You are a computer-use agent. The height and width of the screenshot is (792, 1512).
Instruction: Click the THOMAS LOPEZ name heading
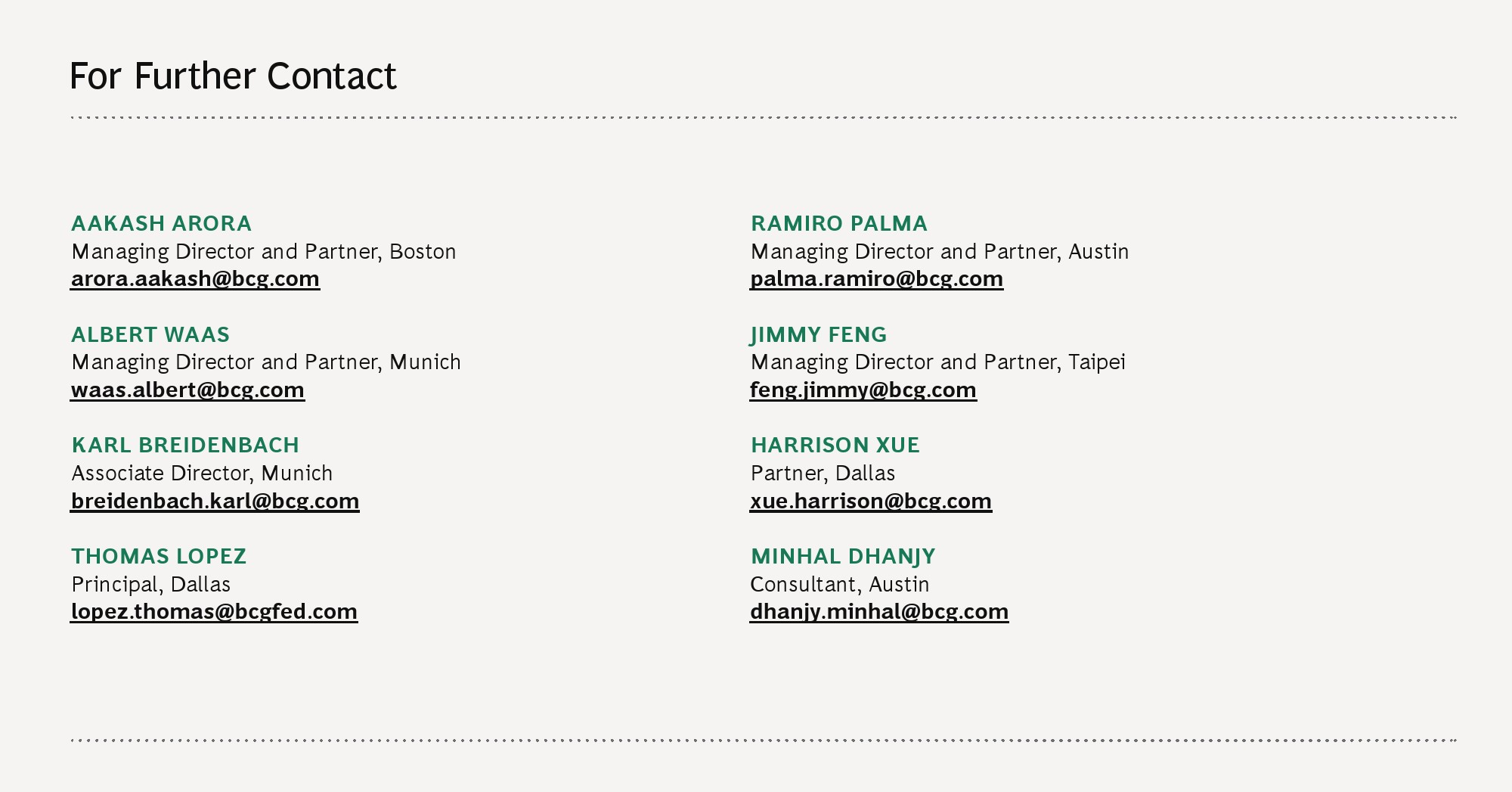click(159, 557)
